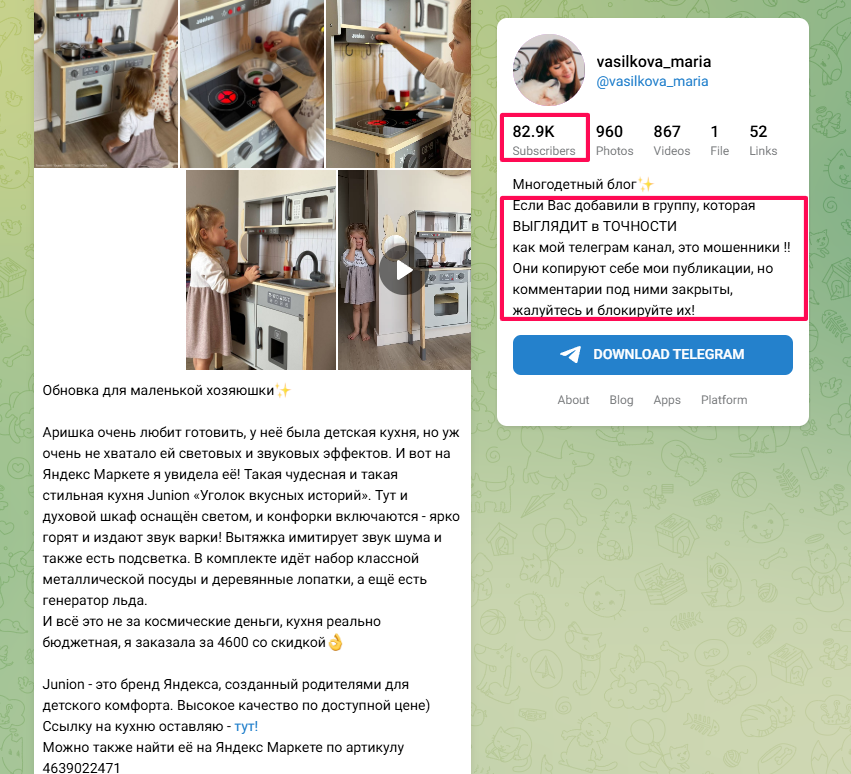Open the first photo of the full toy kitchen
Image resolution: width=851 pixels, height=774 pixels.
point(106,84)
